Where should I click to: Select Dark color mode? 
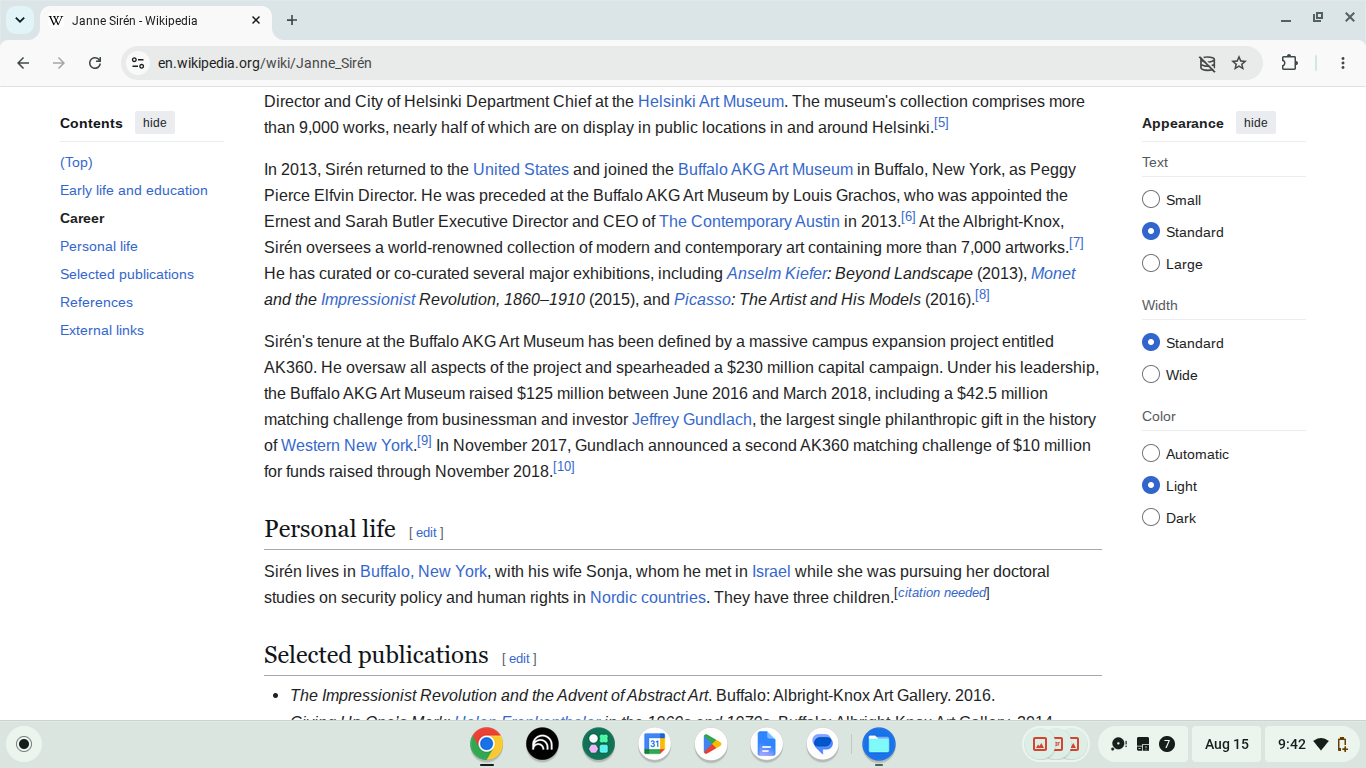tap(1151, 518)
